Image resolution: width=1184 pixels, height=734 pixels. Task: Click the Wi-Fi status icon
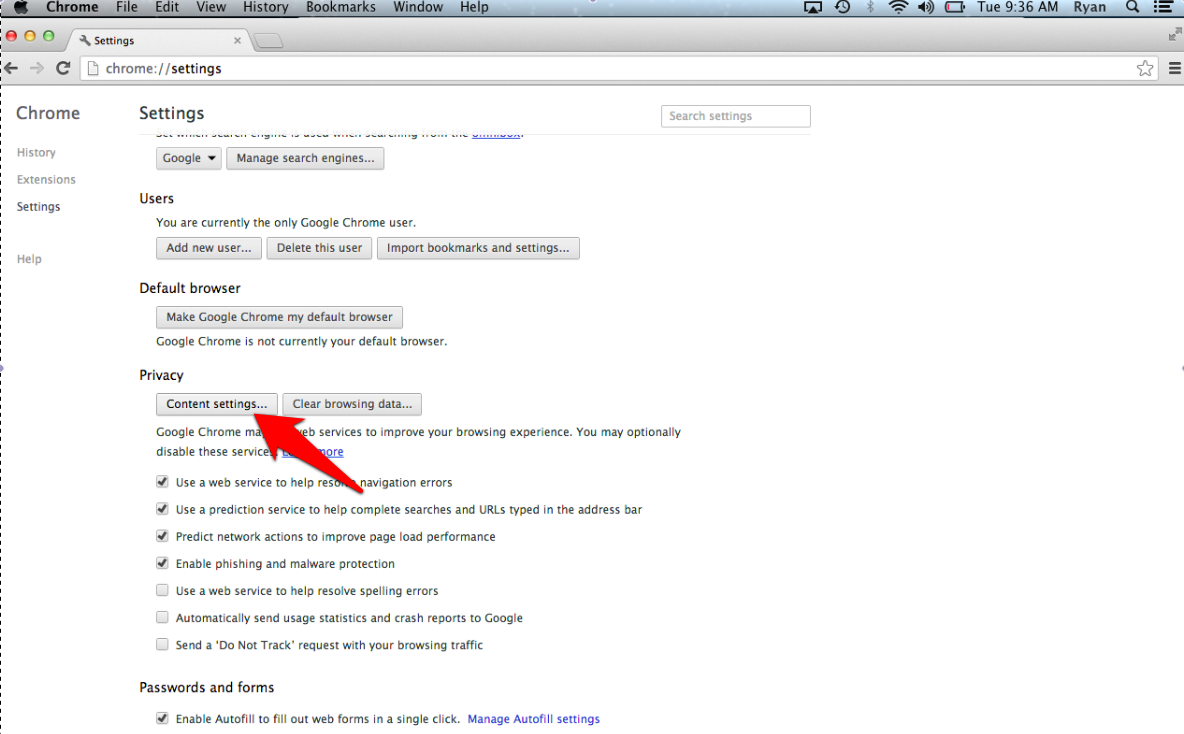[x=898, y=7]
